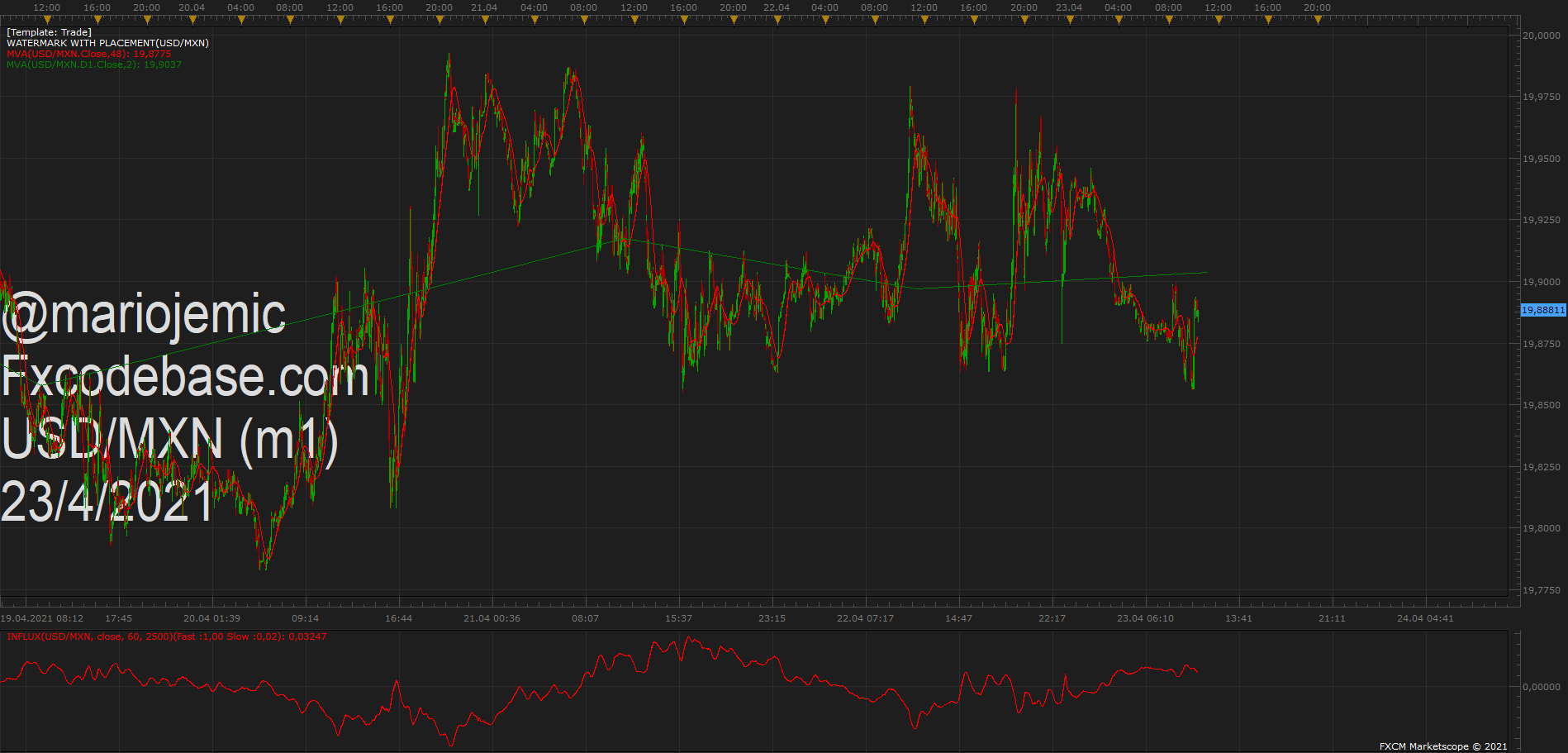
Task: Click the 08:07 bottom time label
Action: click(585, 618)
